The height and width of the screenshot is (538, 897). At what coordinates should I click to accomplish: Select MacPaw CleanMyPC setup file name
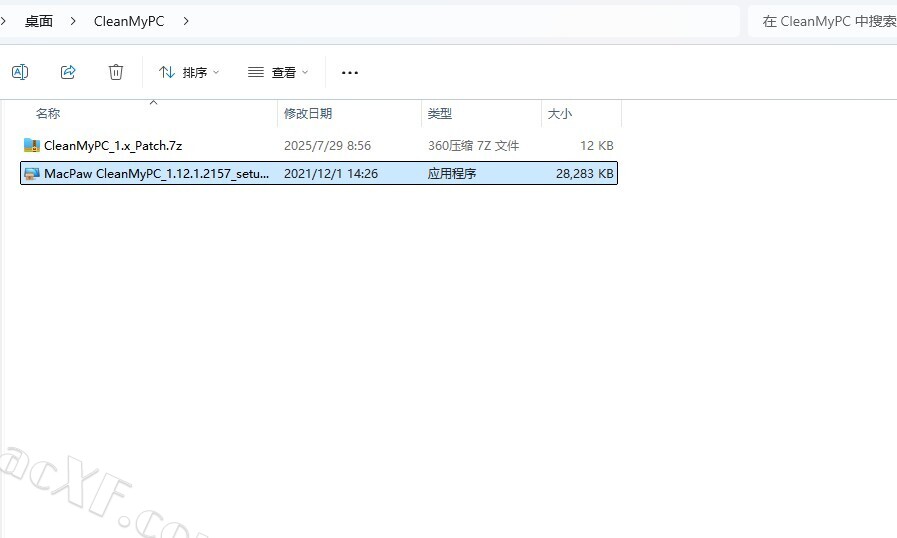click(156, 173)
